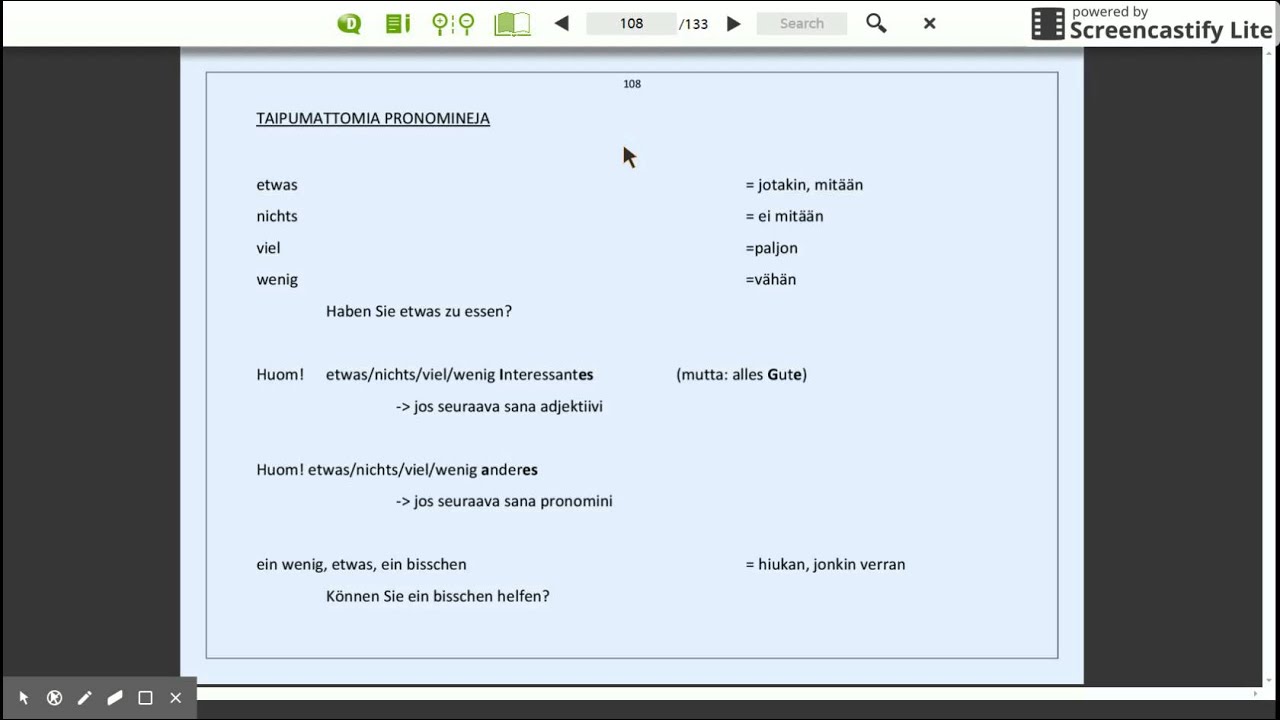
Task: Close the Screencastify annotation toolbar
Action: click(x=175, y=698)
